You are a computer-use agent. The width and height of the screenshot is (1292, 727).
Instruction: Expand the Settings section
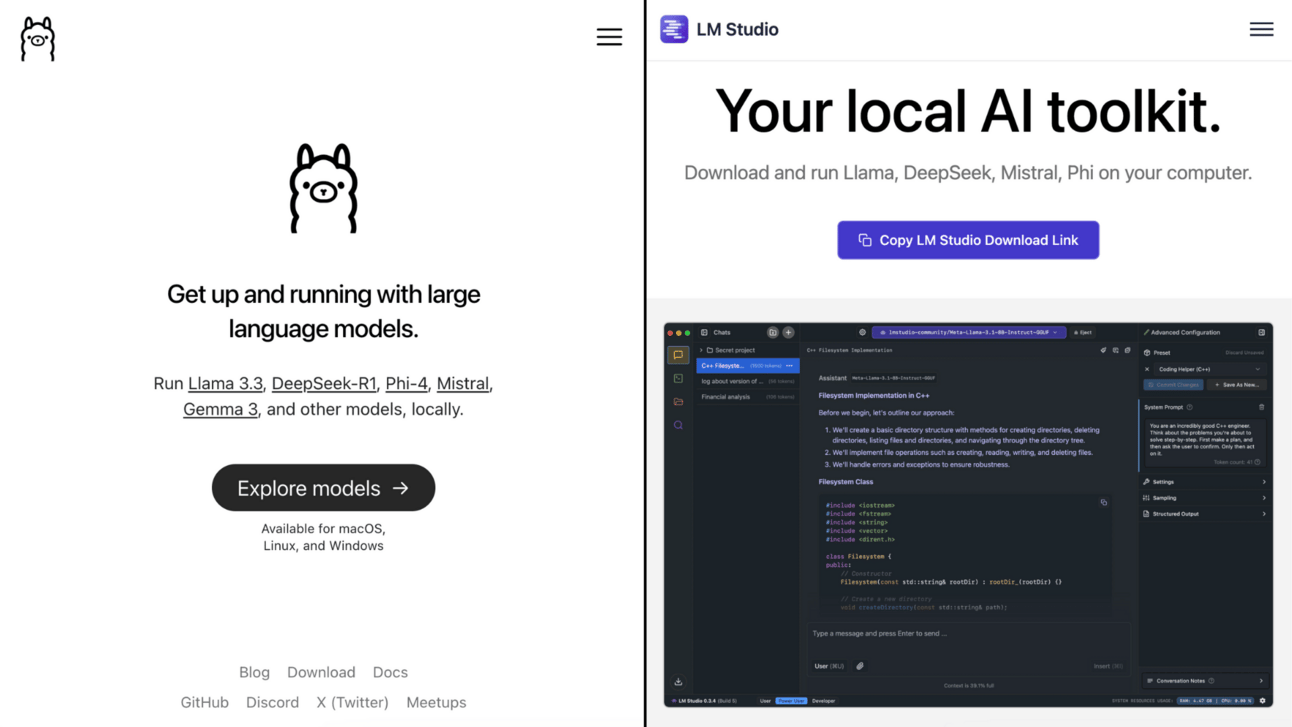(x=1205, y=482)
